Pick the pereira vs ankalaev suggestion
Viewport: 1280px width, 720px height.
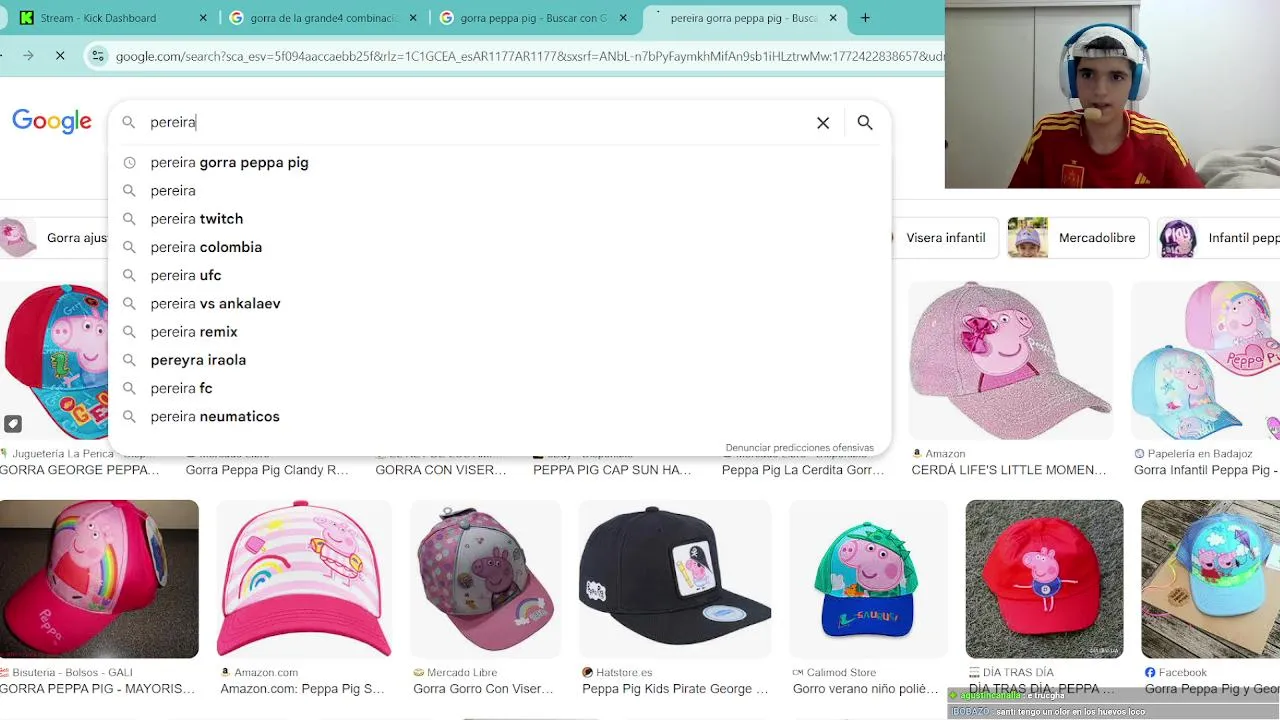pyautogui.click(x=215, y=304)
